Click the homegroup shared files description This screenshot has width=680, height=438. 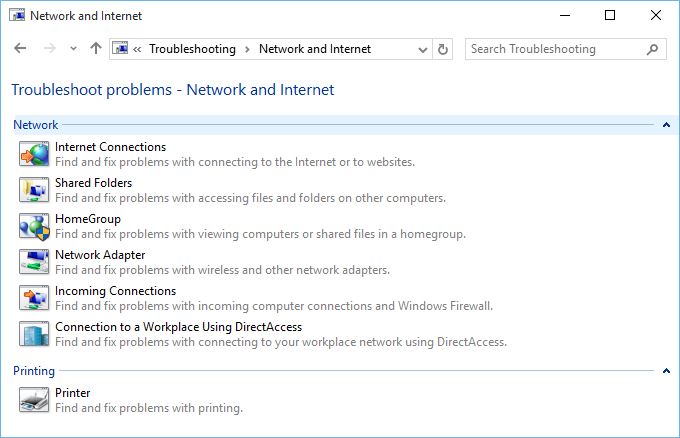pos(260,234)
